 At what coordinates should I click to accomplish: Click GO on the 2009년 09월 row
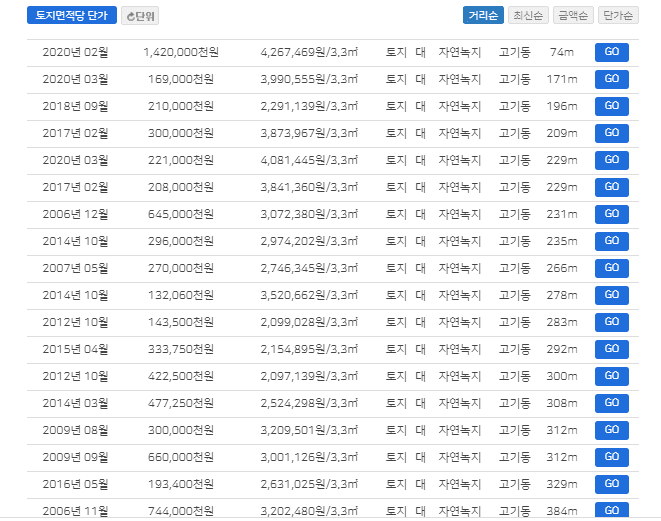click(x=612, y=457)
